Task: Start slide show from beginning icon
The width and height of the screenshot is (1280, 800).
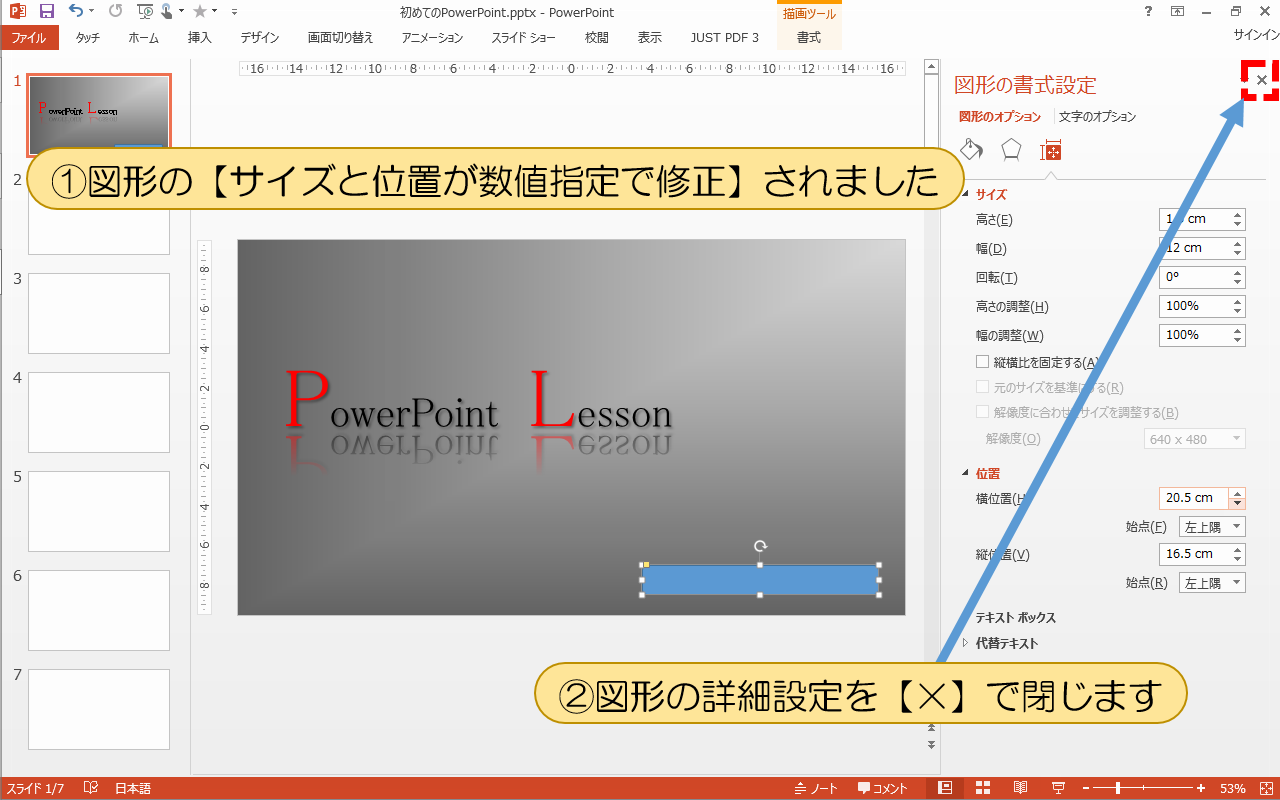Action: pyautogui.click(x=144, y=12)
